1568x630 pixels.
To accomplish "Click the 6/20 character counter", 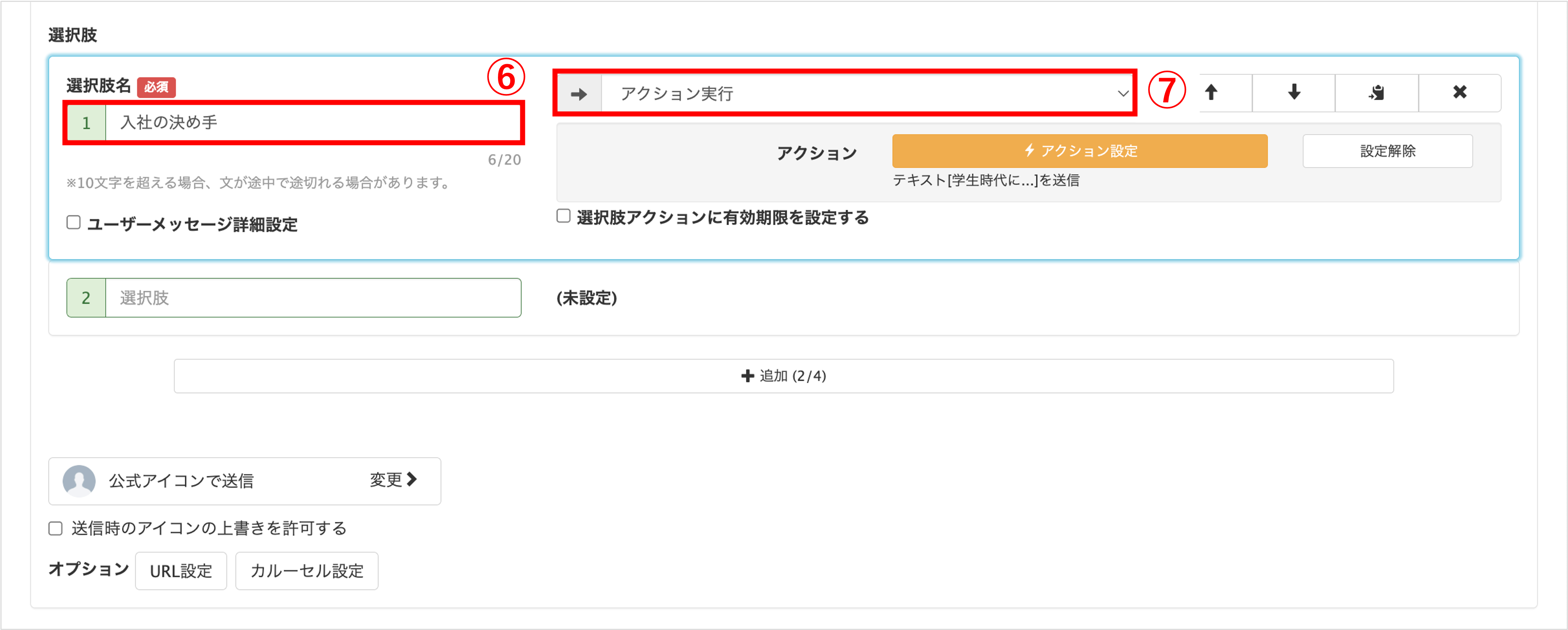I will point(504,159).
